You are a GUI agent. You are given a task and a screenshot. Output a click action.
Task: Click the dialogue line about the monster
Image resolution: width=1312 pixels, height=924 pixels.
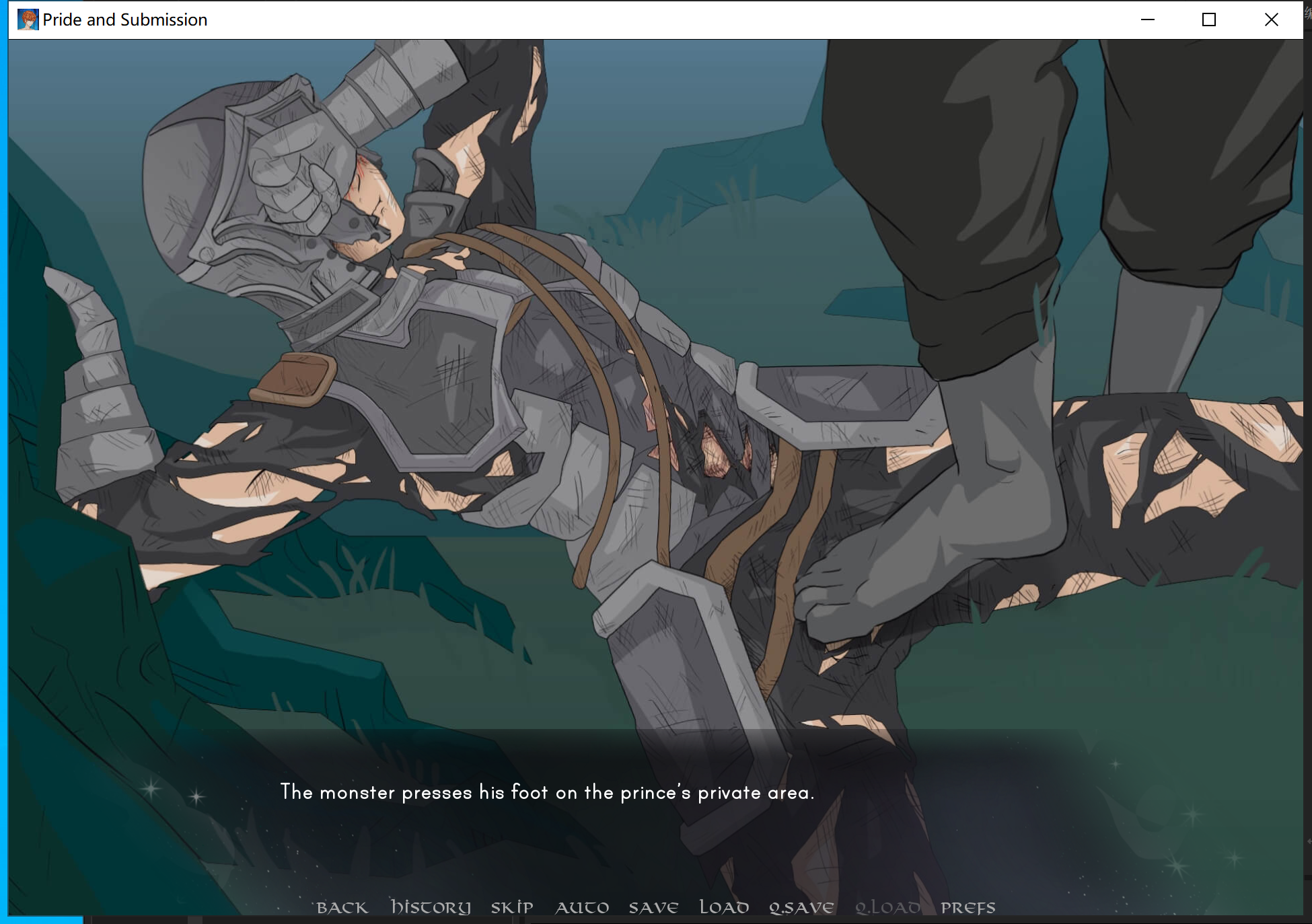click(546, 792)
